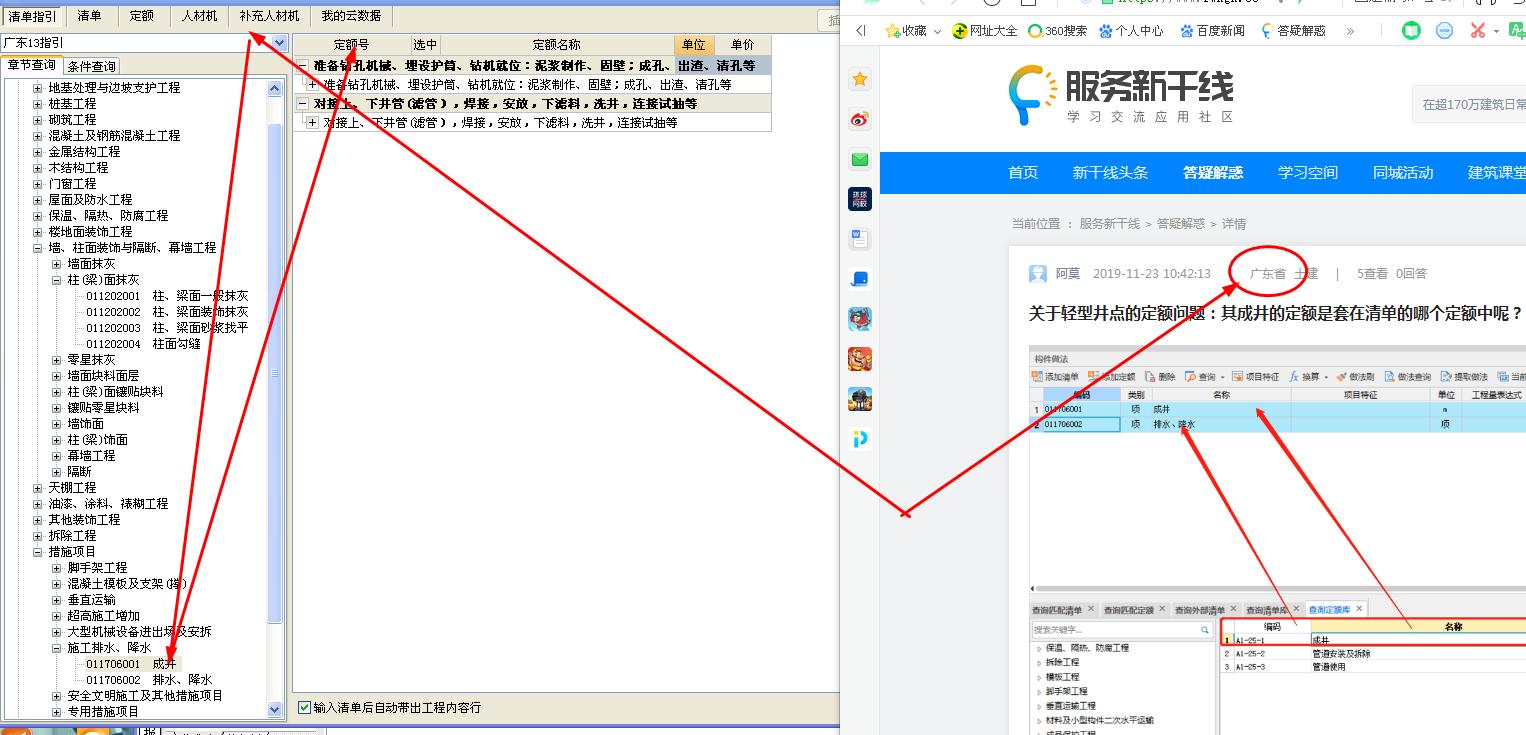Open 新干线头条 in the site navigation
1526x735 pixels.
tap(1110, 173)
